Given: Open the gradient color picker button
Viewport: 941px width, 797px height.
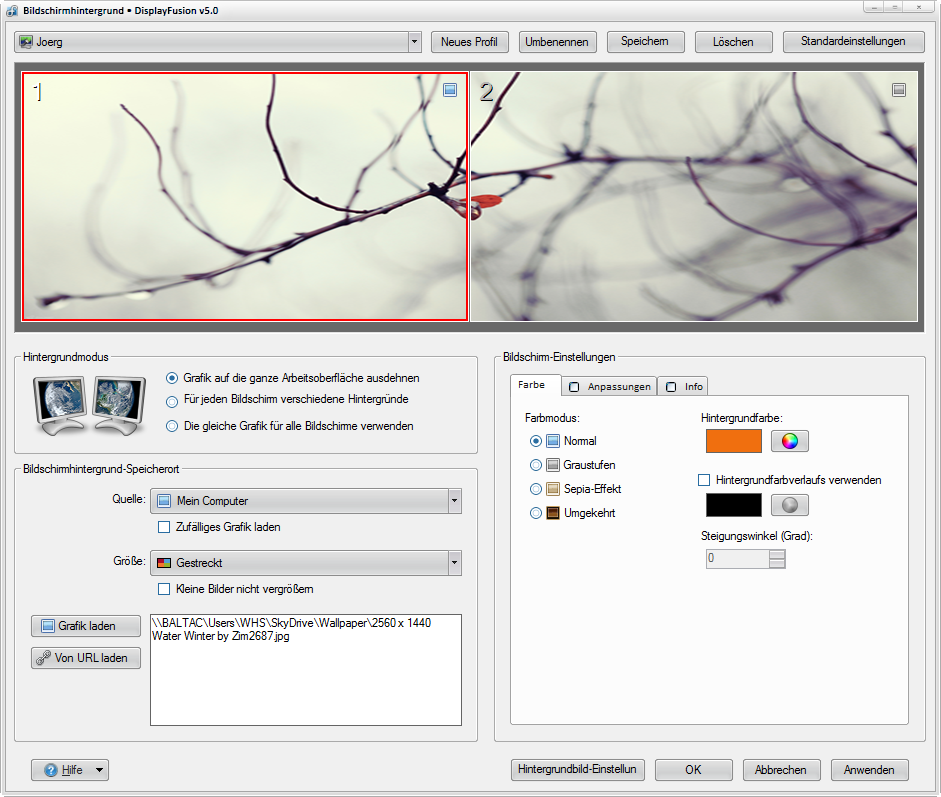Looking at the screenshot, I should (x=790, y=505).
